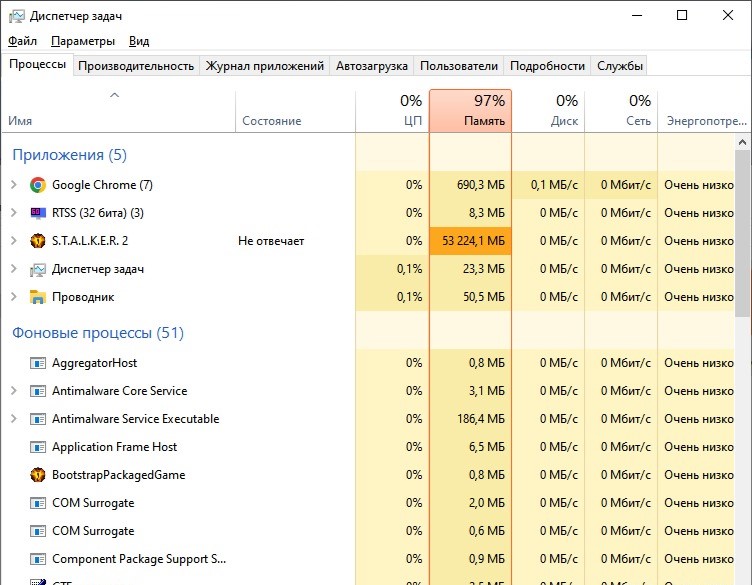The image size is (752, 585).
Task: Collapse the column header chevron arrow
Action: tap(114, 96)
